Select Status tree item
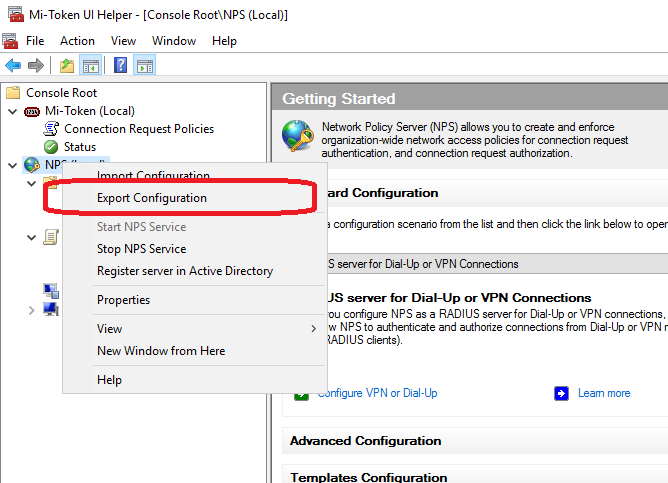The height and width of the screenshot is (483, 668). pos(80,147)
